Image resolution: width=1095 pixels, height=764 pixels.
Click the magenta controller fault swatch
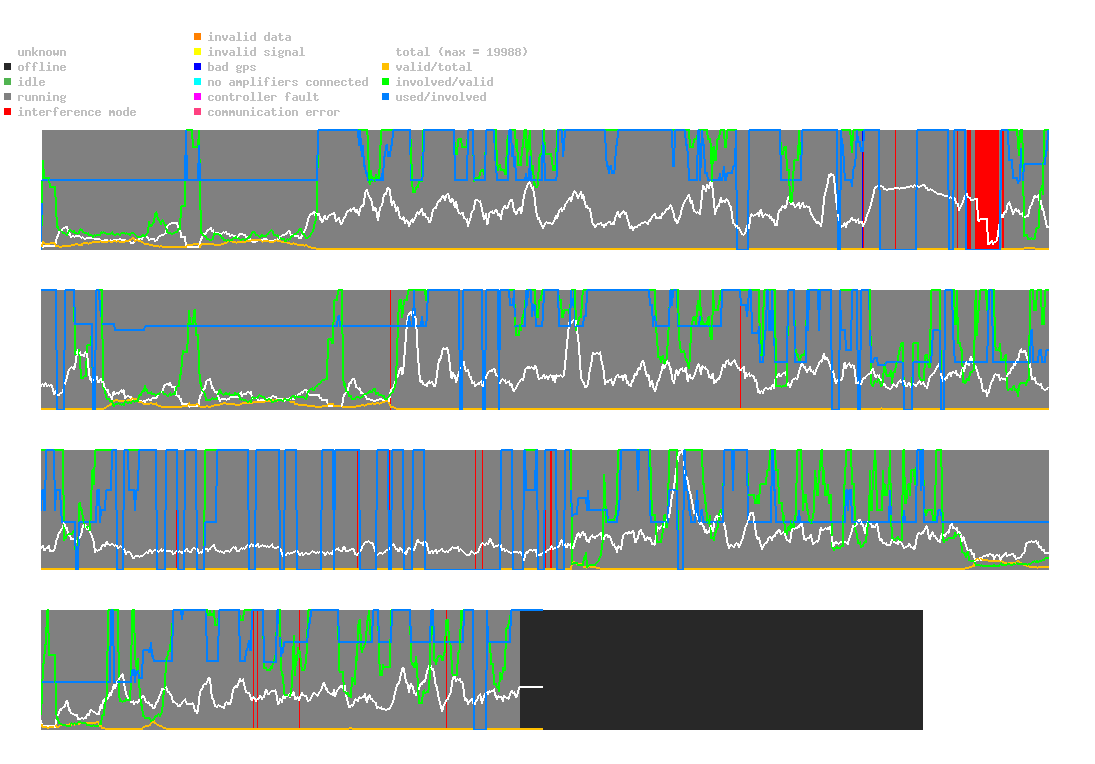198,97
